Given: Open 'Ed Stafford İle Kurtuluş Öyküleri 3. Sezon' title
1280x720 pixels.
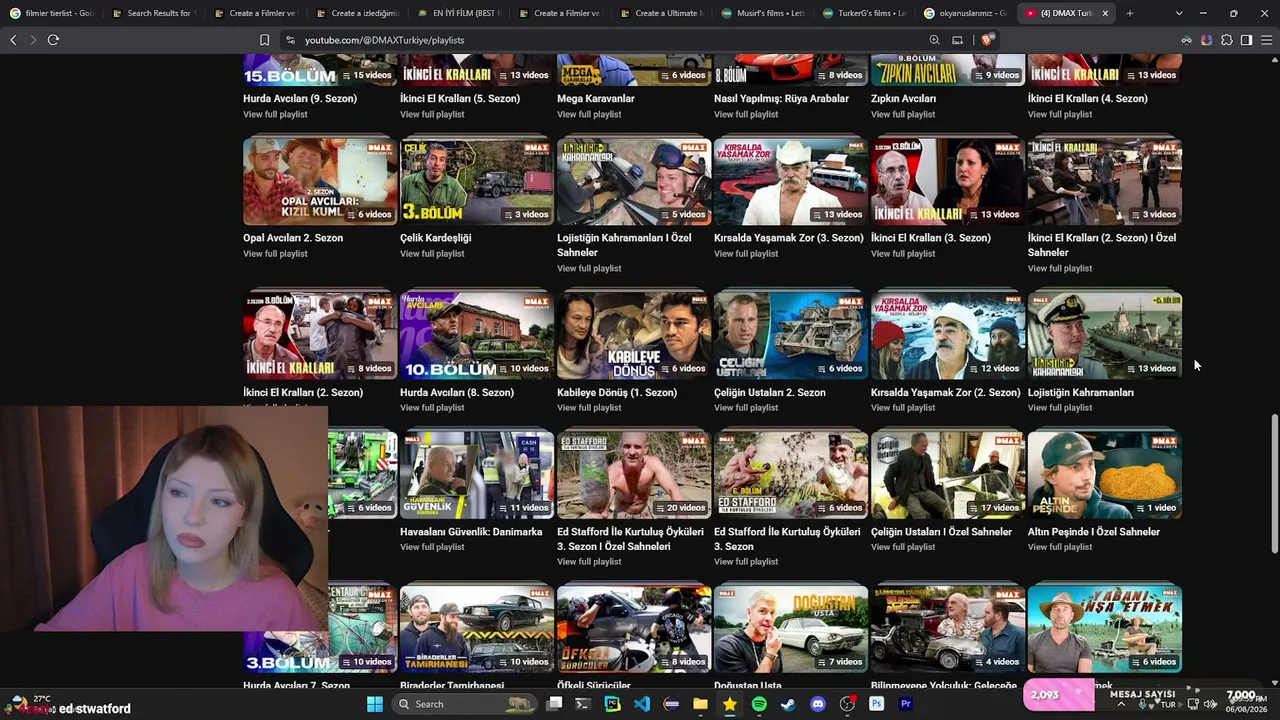Looking at the screenshot, I should click(787, 539).
